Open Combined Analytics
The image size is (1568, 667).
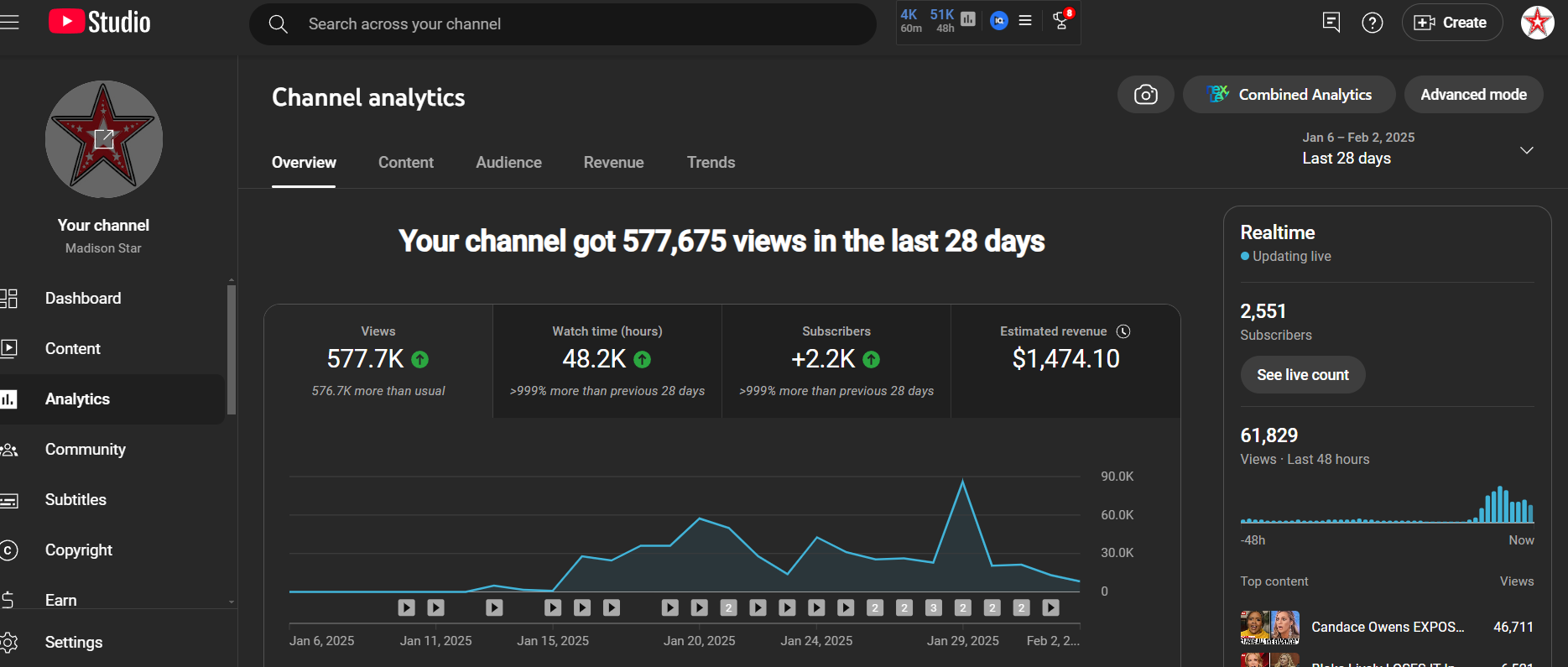(x=1289, y=95)
